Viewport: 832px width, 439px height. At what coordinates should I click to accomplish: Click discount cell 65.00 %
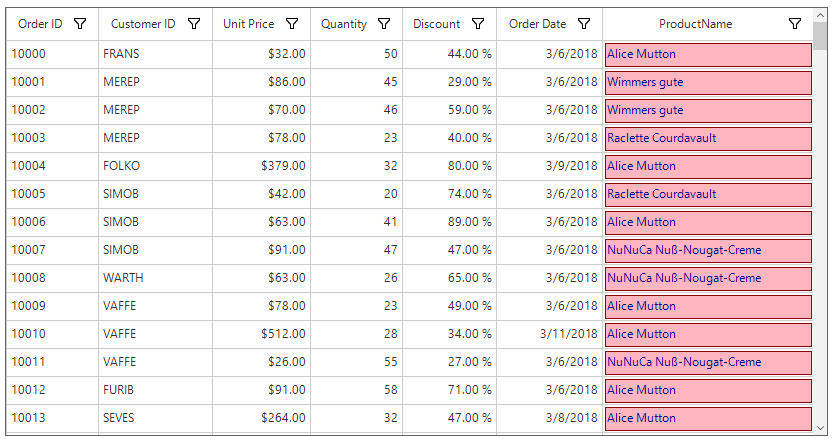click(x=449, y=278)
